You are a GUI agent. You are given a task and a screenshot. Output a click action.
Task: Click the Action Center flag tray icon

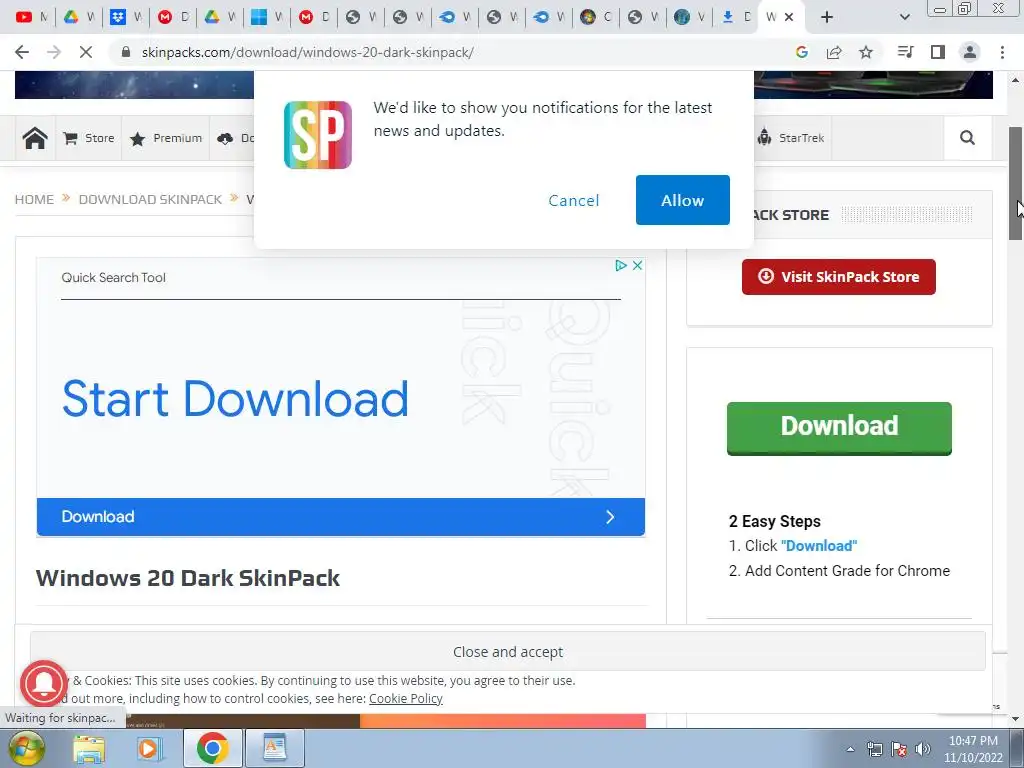[899, 749]
